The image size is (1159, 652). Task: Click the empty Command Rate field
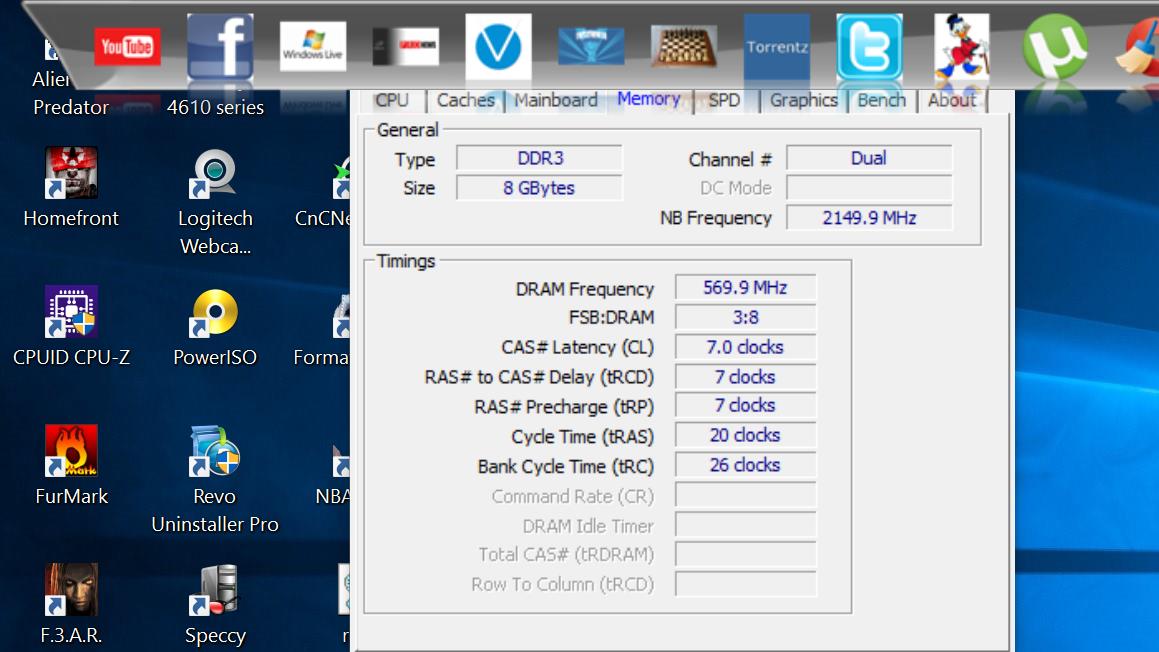tap(745, 495)
